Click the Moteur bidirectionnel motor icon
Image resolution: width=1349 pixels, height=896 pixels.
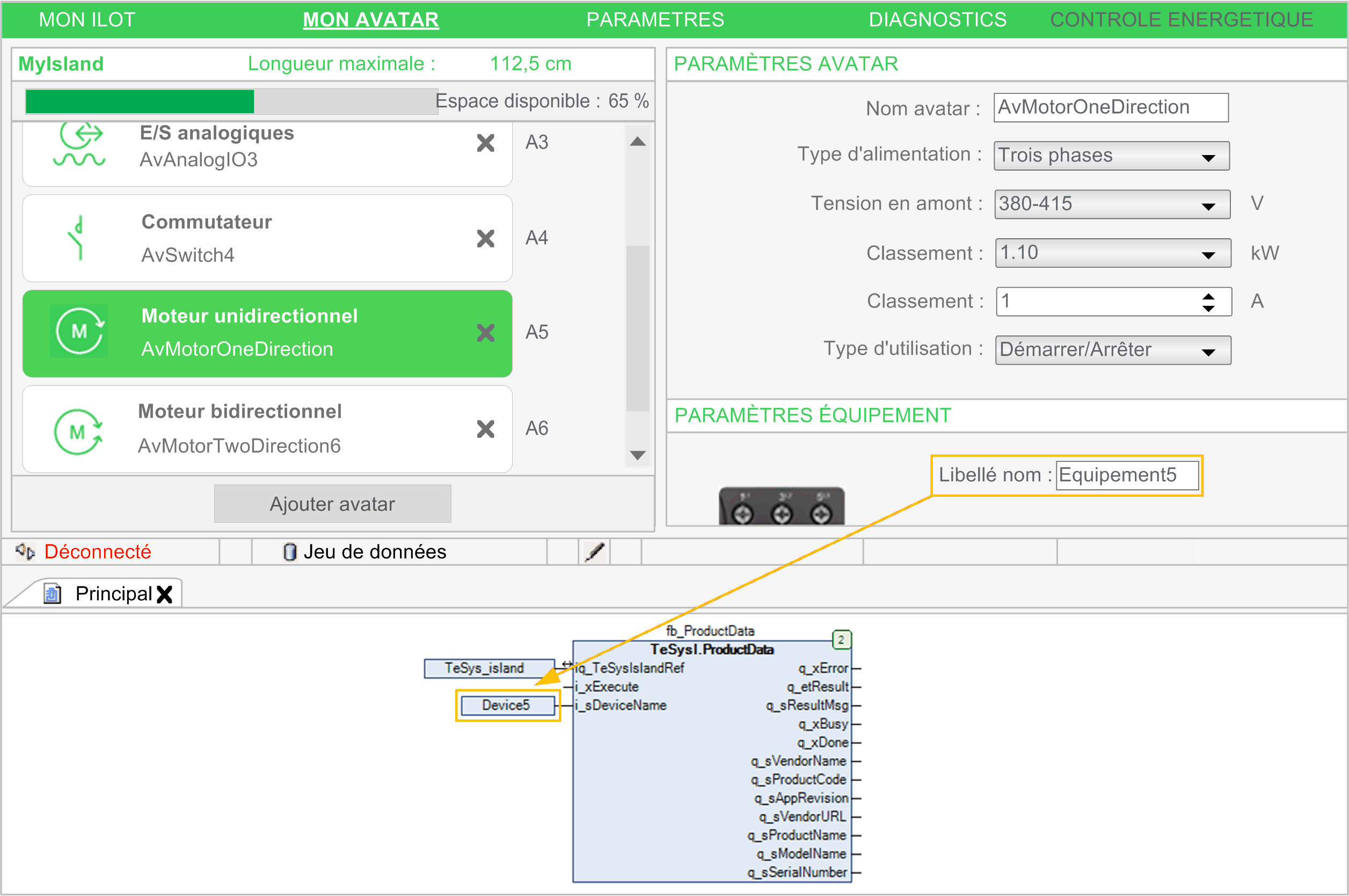pos(78,431)
